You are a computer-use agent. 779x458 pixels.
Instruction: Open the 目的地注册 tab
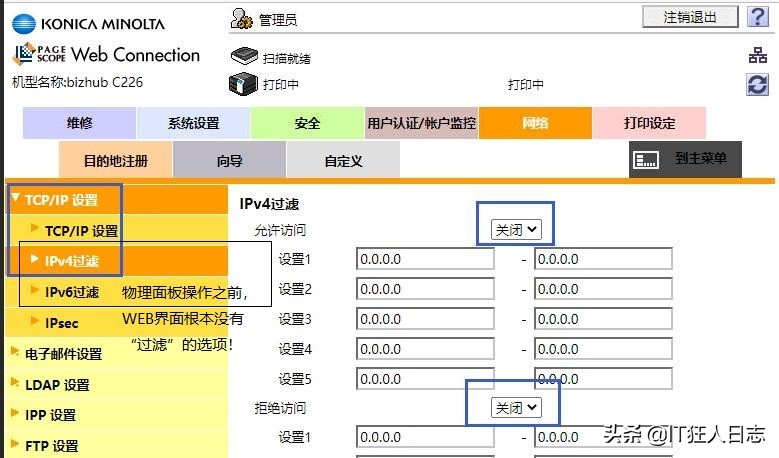click(x=116, y=160)
